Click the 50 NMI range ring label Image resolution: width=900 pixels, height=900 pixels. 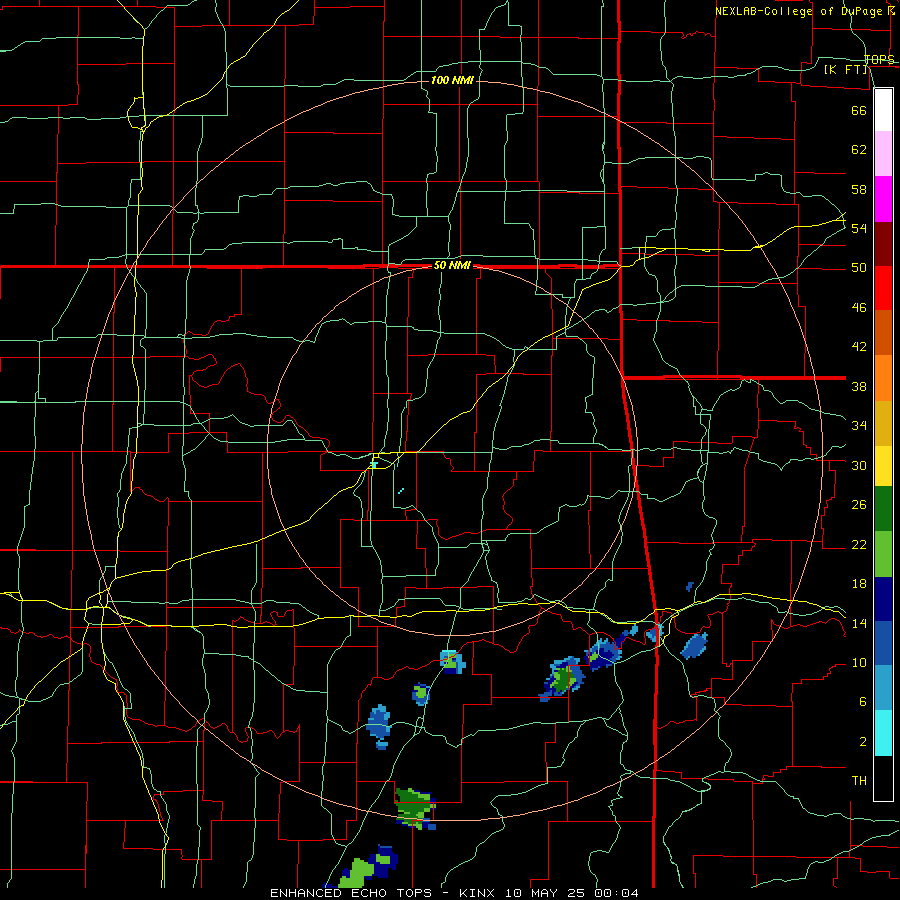[452, 265]
